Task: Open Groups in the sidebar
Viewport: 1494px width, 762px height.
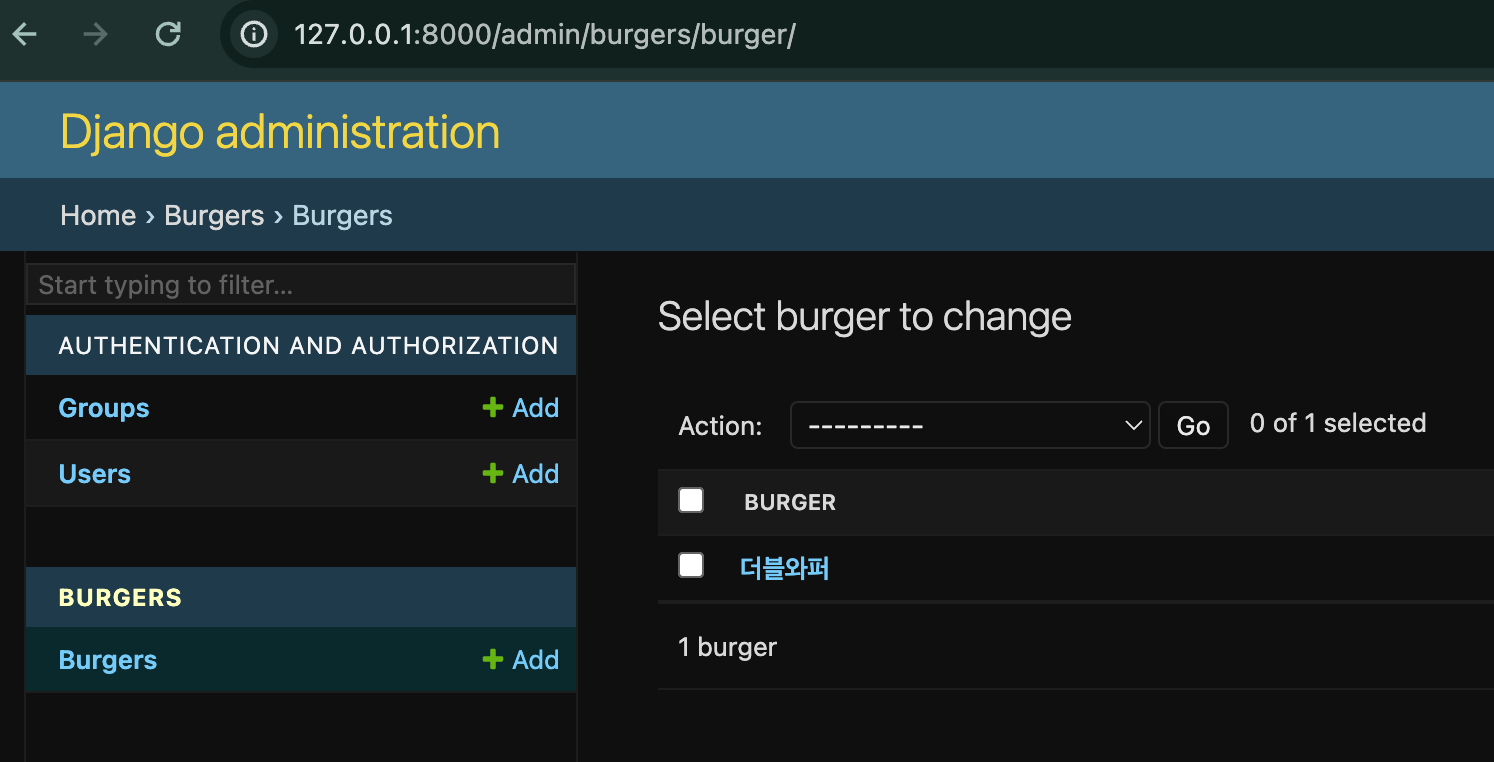Action: point(104,408)
